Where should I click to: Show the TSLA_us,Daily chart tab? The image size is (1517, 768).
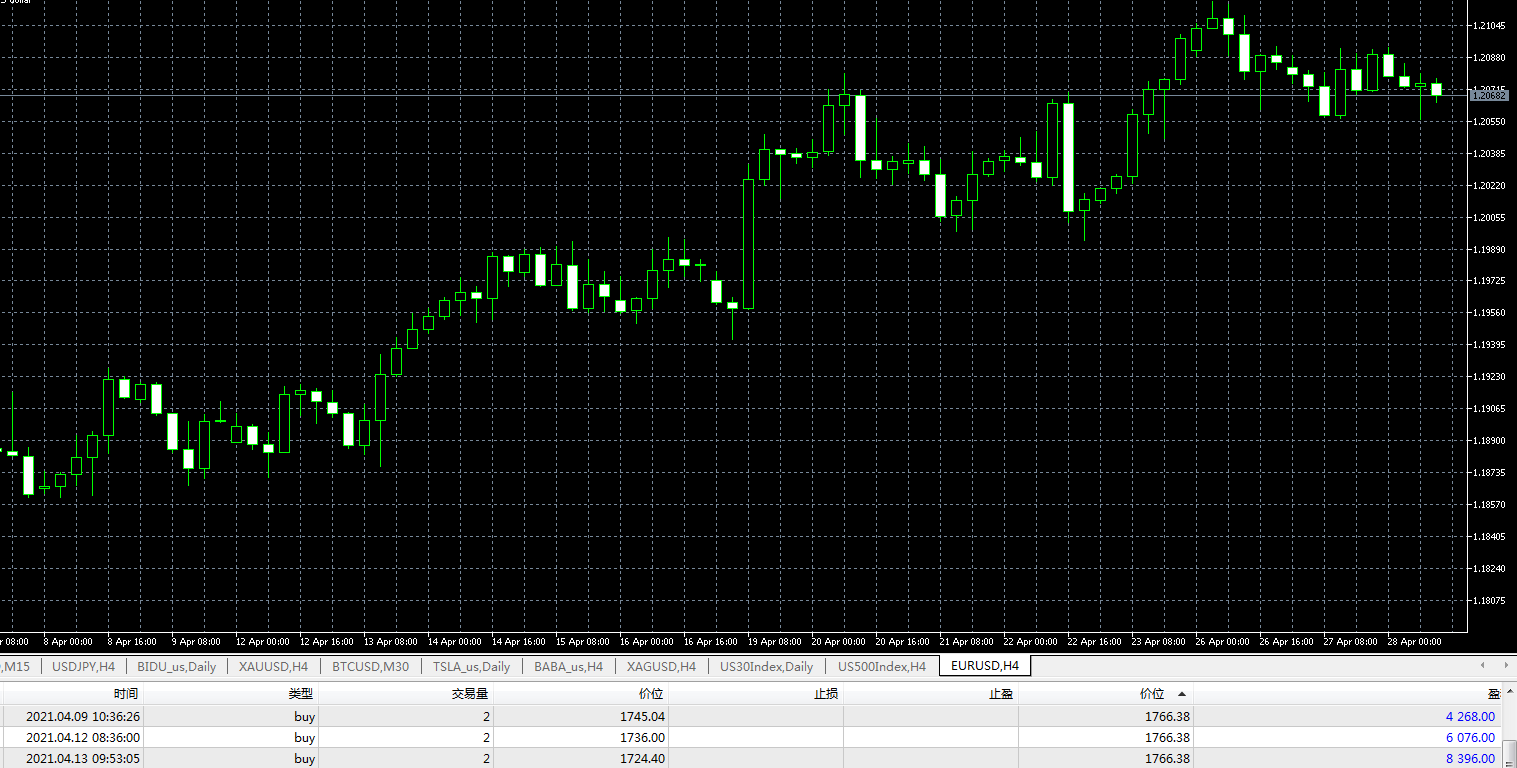coord(471,666)
